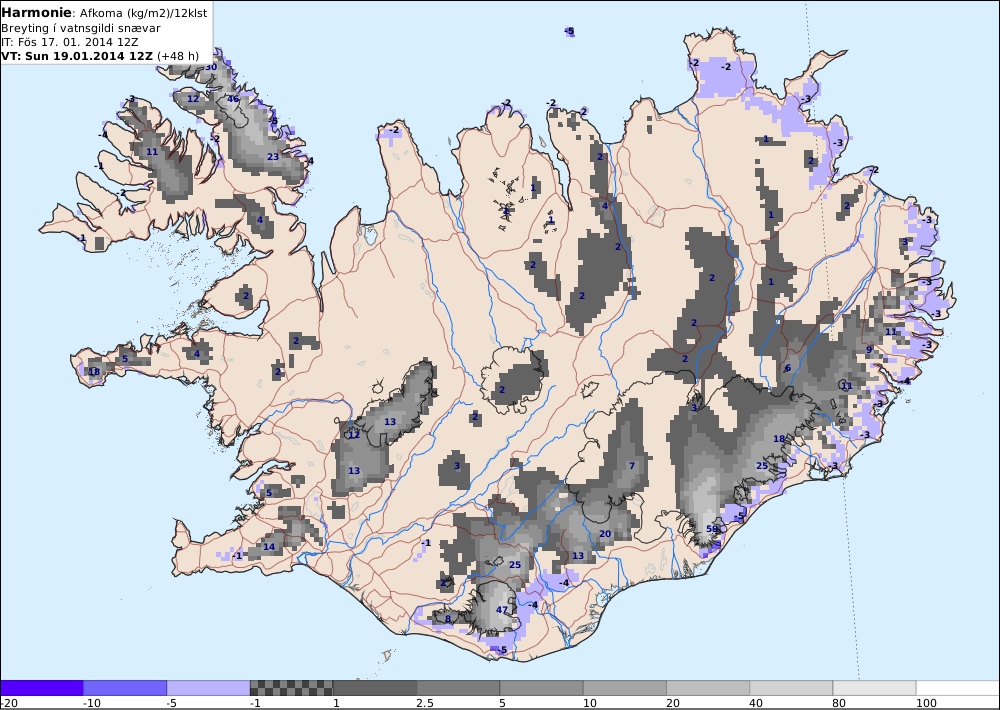This screenshot has width=1000, height=710.
Task: Select the "40" legend label
Action: pos(758,703)
